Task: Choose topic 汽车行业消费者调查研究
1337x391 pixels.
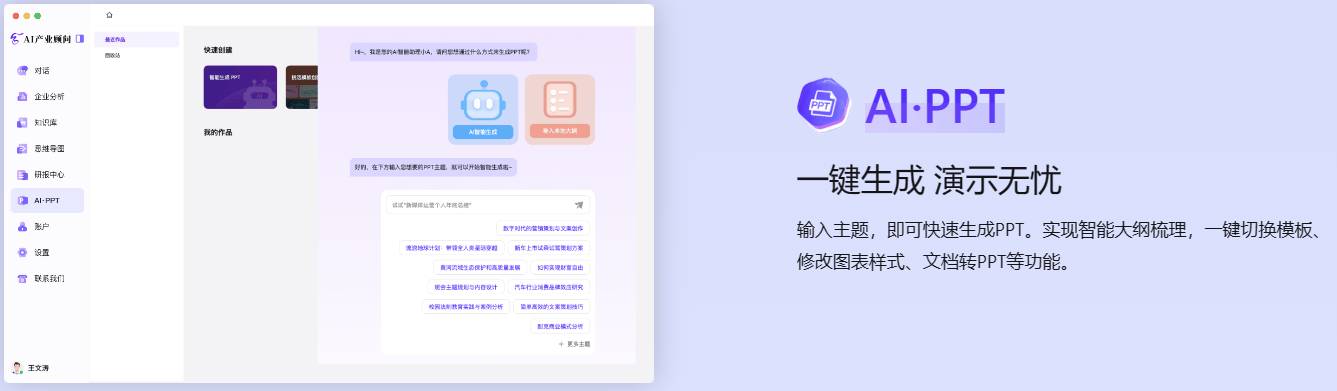Action: (549, 287)
